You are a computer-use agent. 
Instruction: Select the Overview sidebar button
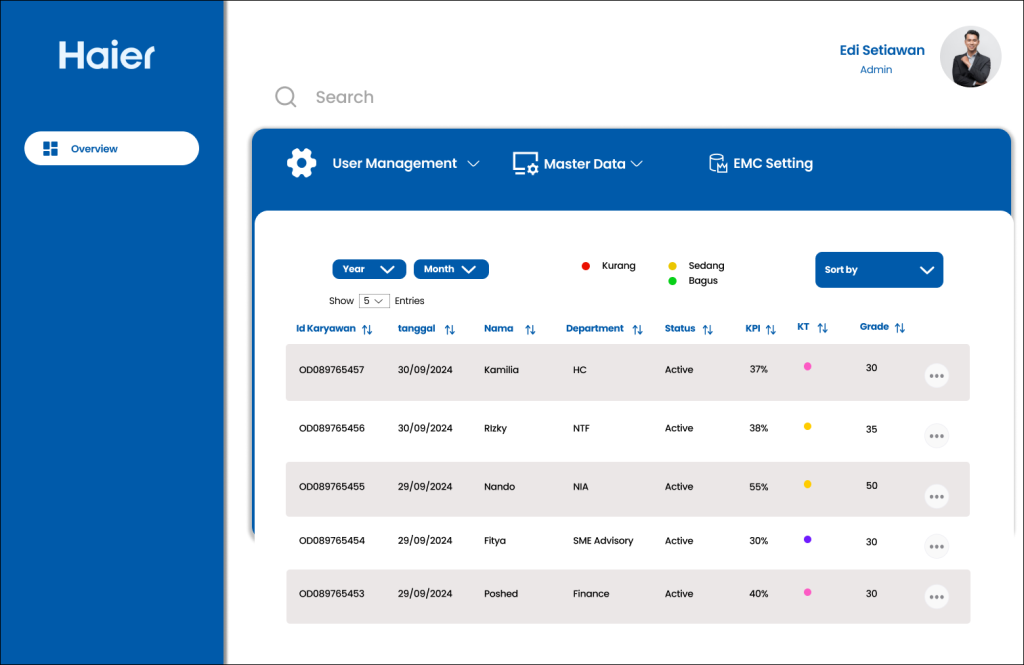click(x=112, y=148)
